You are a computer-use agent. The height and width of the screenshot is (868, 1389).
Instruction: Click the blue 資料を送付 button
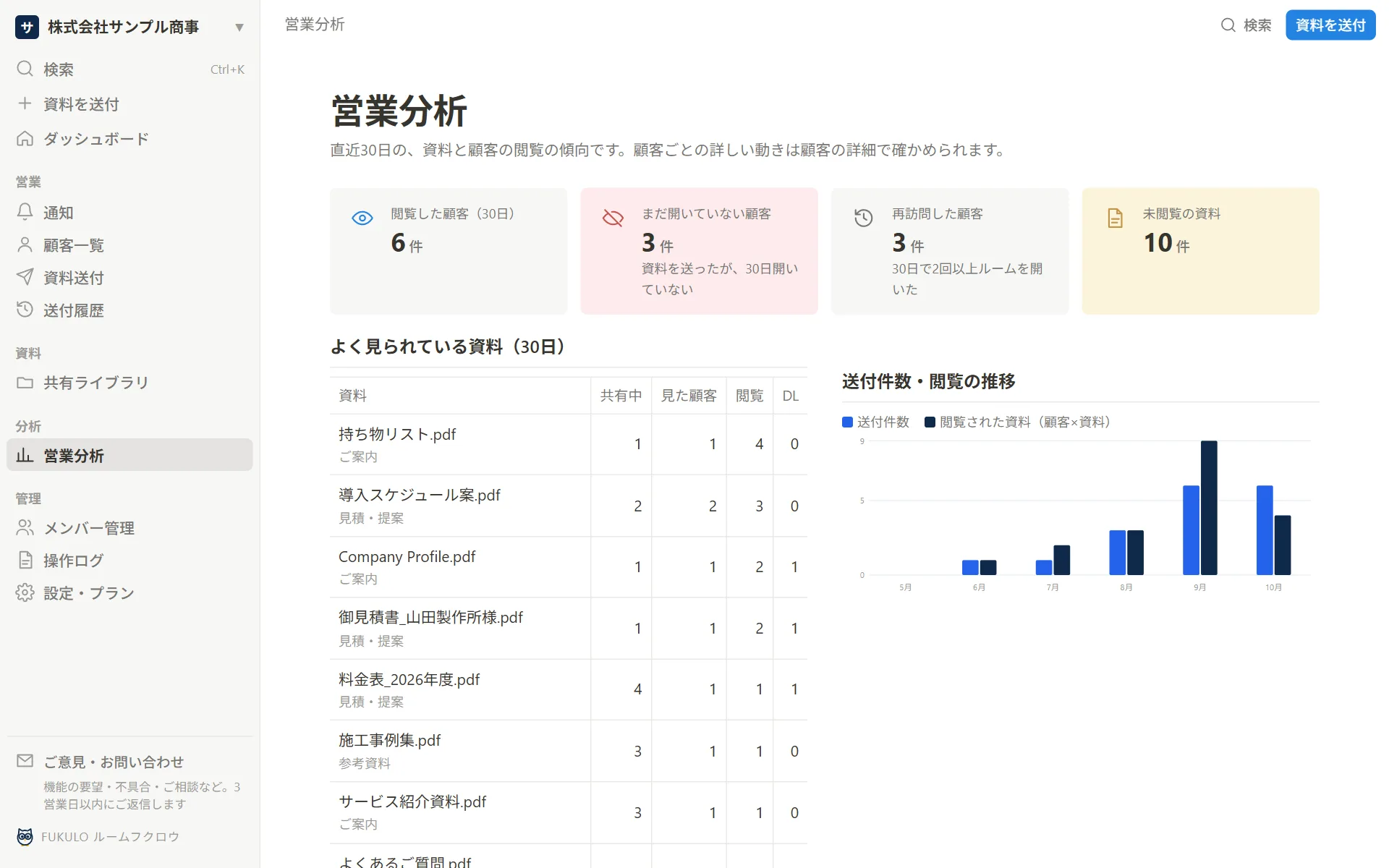click(1330, 25)
